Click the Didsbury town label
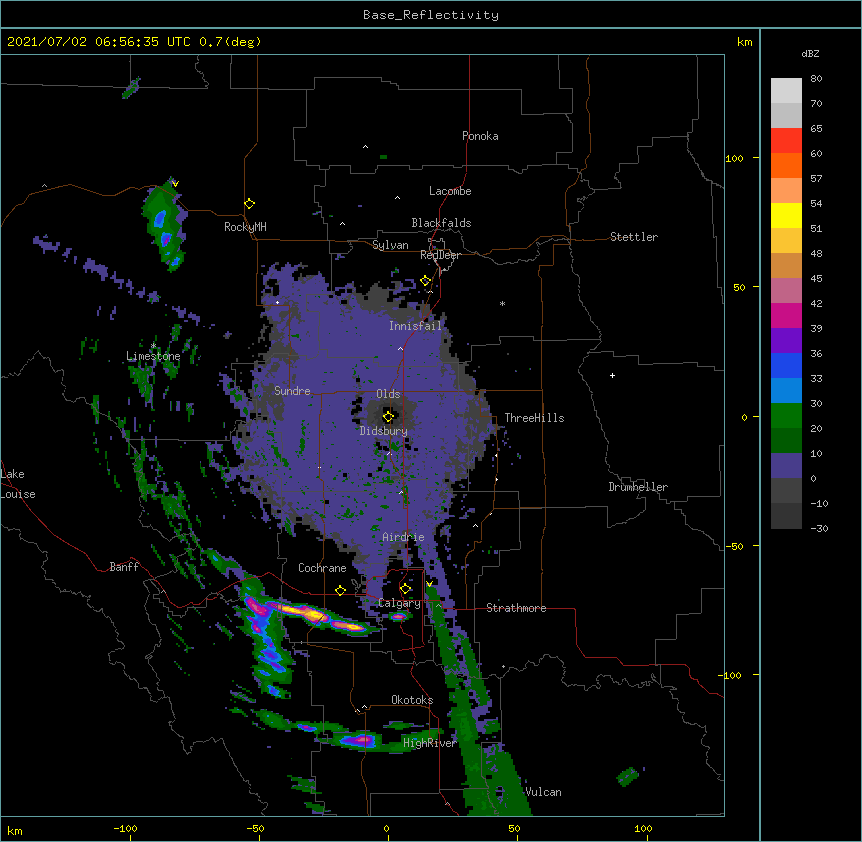Screen dimensions: 862x842 384,431
